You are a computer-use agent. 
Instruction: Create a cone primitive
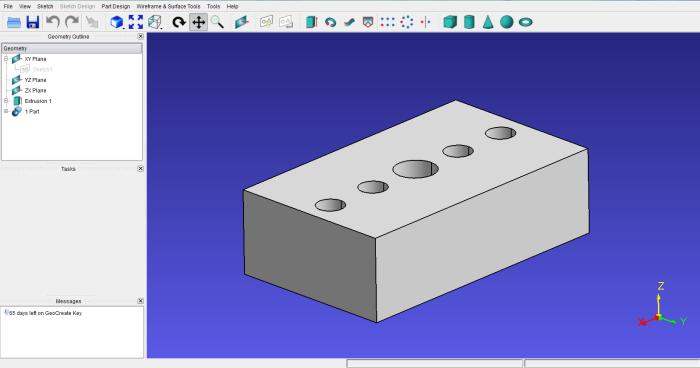[488, 22]
